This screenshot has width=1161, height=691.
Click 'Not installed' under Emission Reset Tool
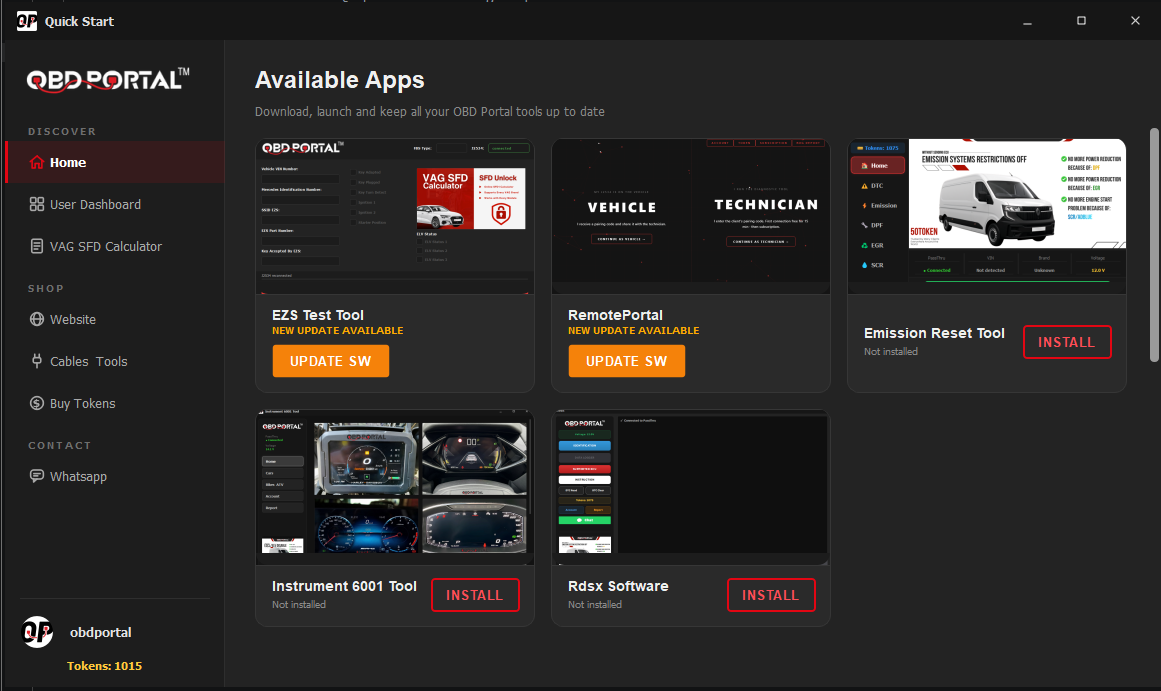coord(891,351)
